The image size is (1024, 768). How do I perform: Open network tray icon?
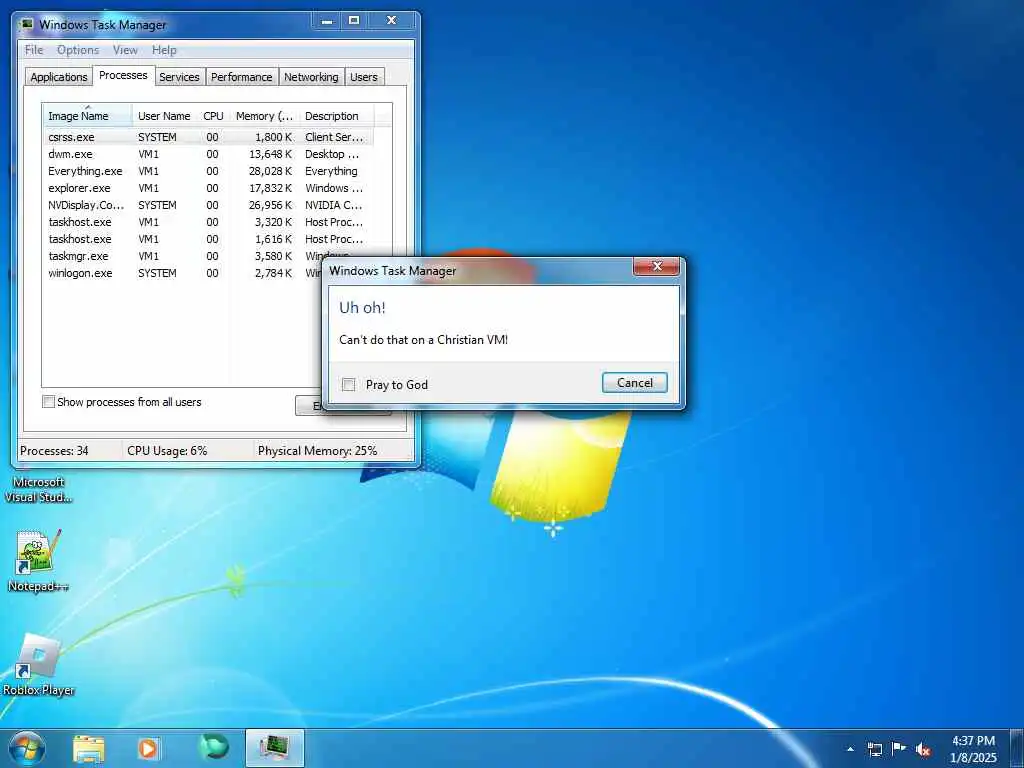(874, 749)
